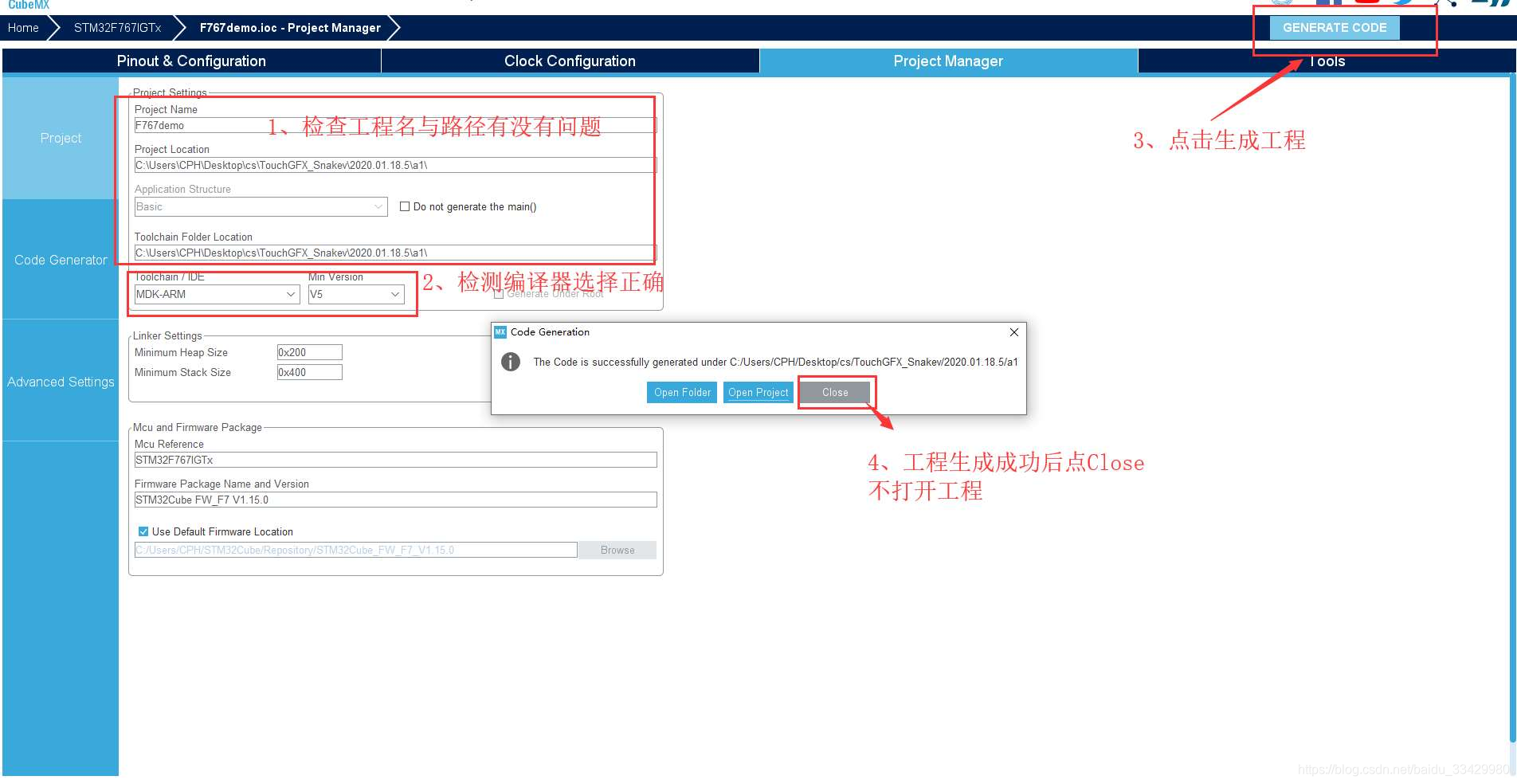Click the firmware repository path field

[x=355, y=550]
